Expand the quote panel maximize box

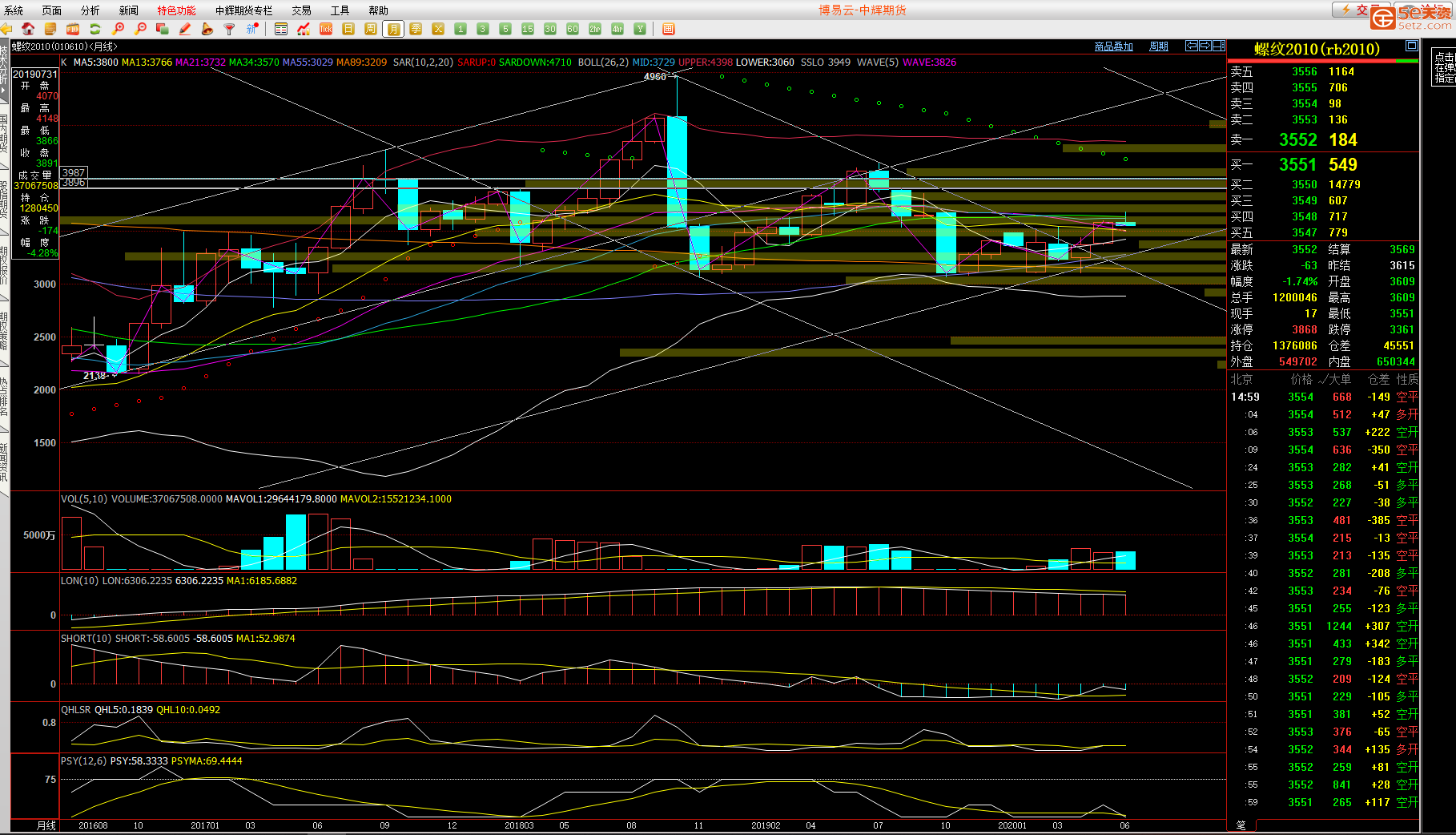pyautogui.click(x=1412, y=46)
